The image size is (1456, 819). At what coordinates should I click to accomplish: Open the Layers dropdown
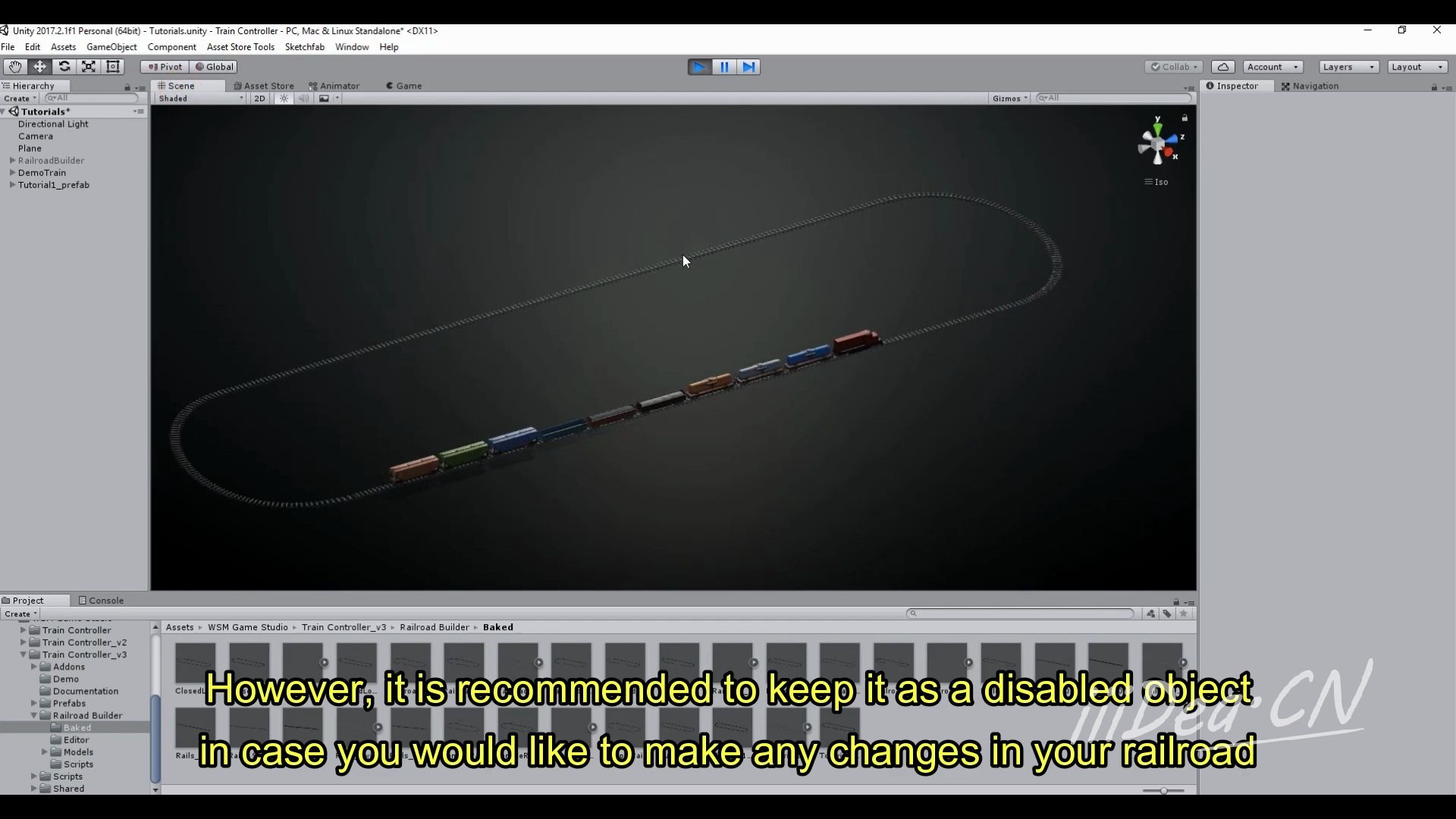(x=1348, y=67)
